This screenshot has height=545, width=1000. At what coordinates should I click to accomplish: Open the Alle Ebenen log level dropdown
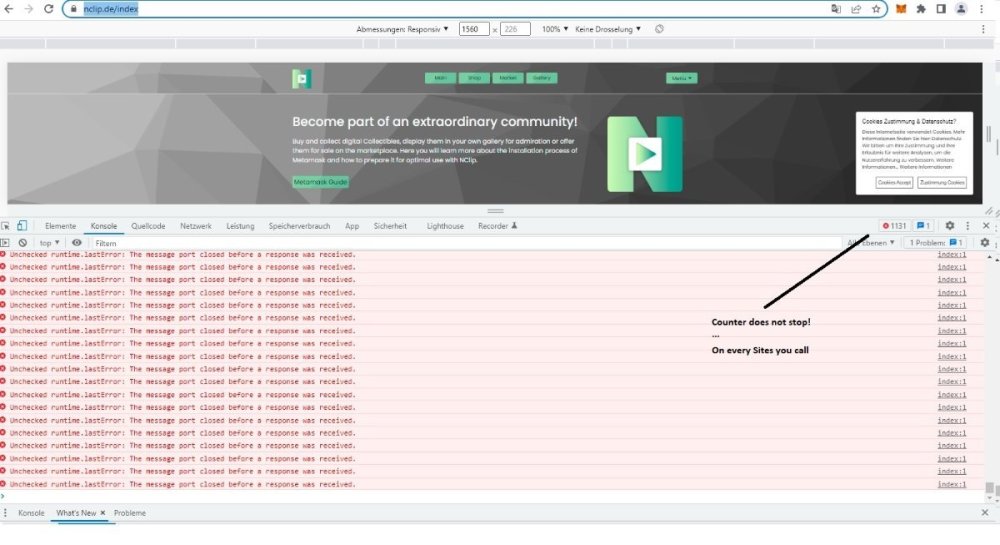pyautogui.click(x=871, y=243)
